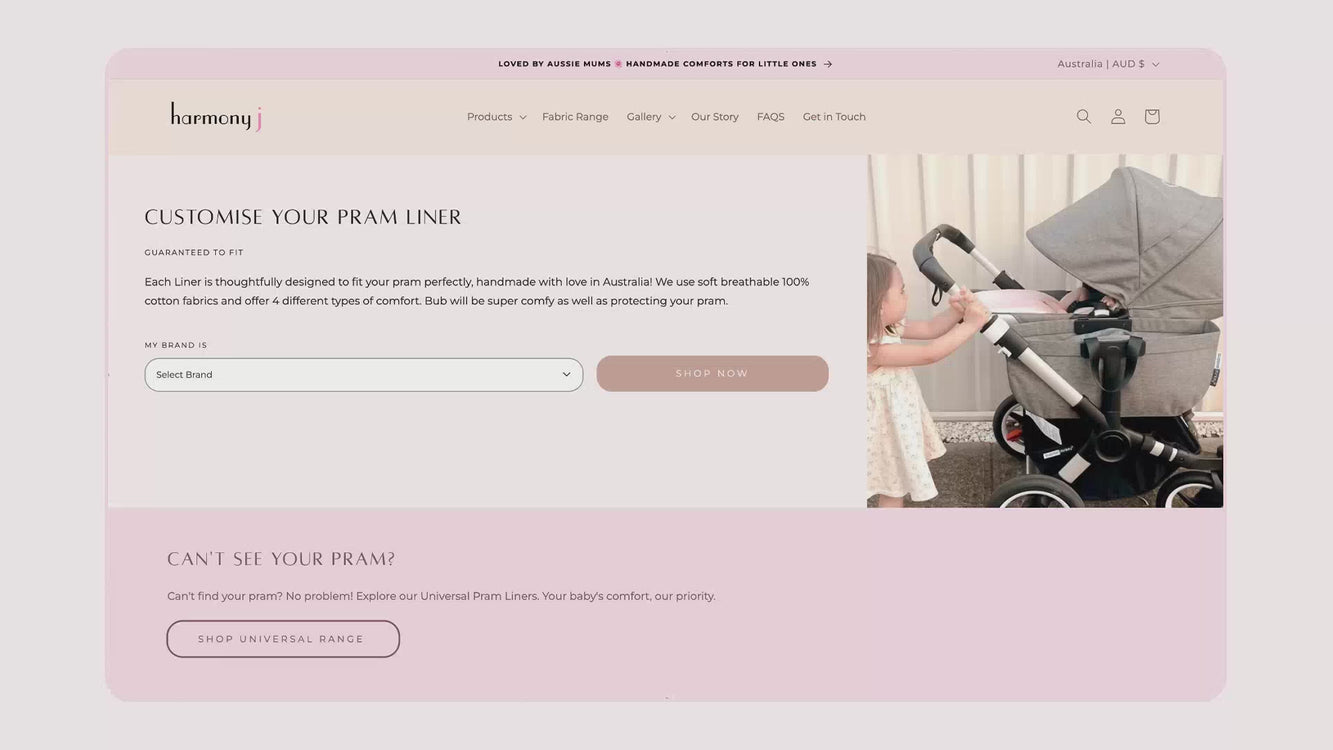Click the pram and toddler photo
The height and width of the screenshot is (750, 1333).
[1045, 331]
